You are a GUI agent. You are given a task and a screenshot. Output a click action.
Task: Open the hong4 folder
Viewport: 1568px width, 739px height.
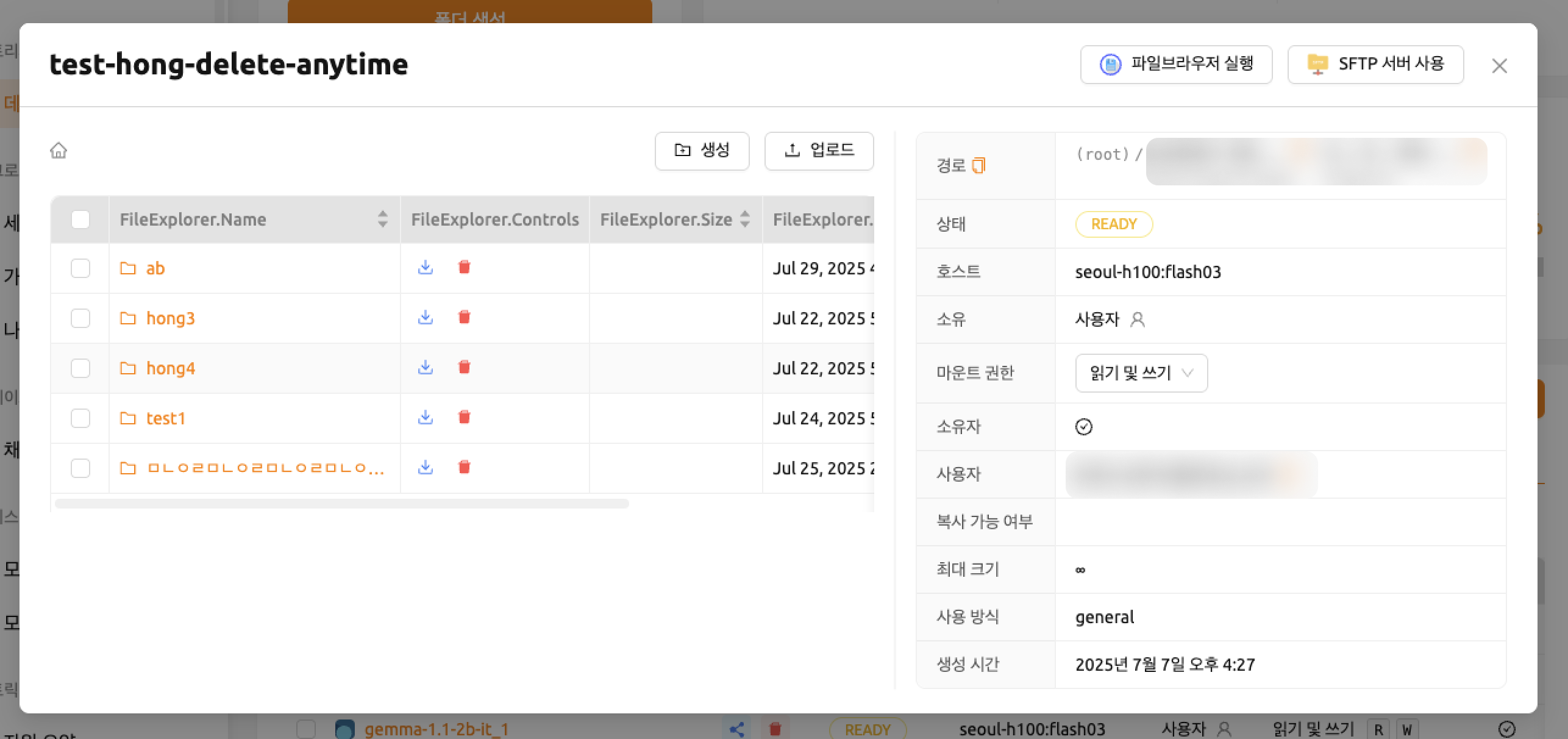pyautogui.click(x=170, y=368)
